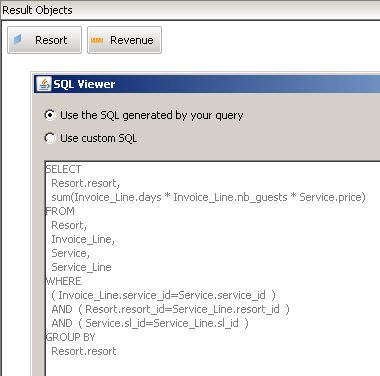Click the SELECT keyword in SQL text
Screen dimensions: 380x376
[x=63, y=169]
